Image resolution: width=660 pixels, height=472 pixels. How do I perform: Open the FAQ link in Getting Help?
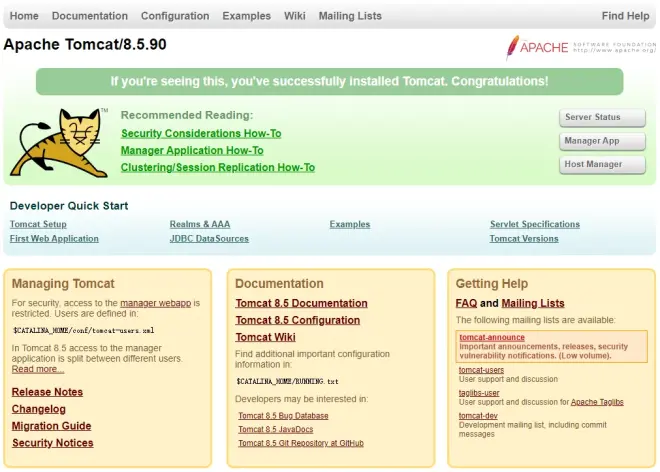click(466, 303)
